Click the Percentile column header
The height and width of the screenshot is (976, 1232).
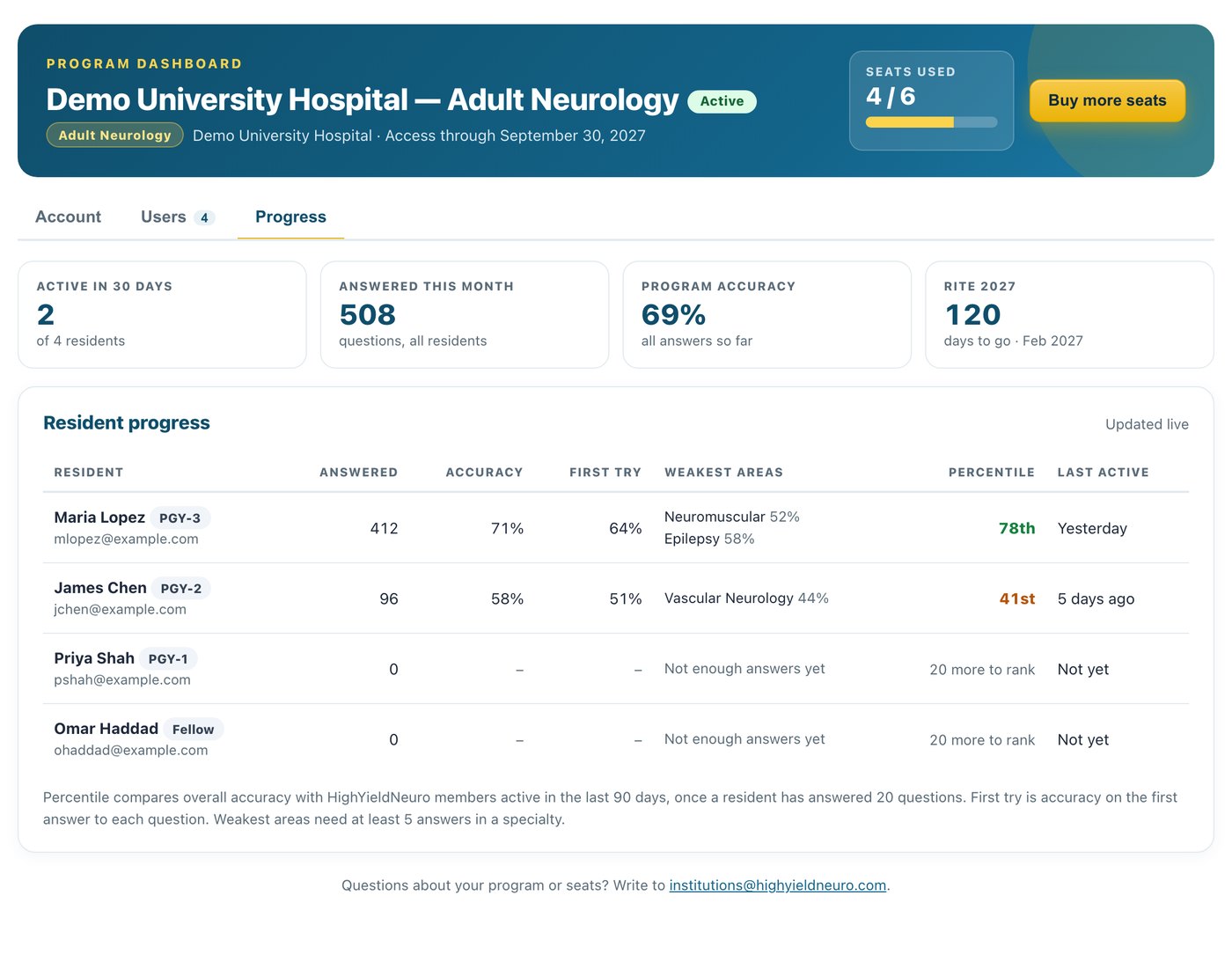pos(992,473)
